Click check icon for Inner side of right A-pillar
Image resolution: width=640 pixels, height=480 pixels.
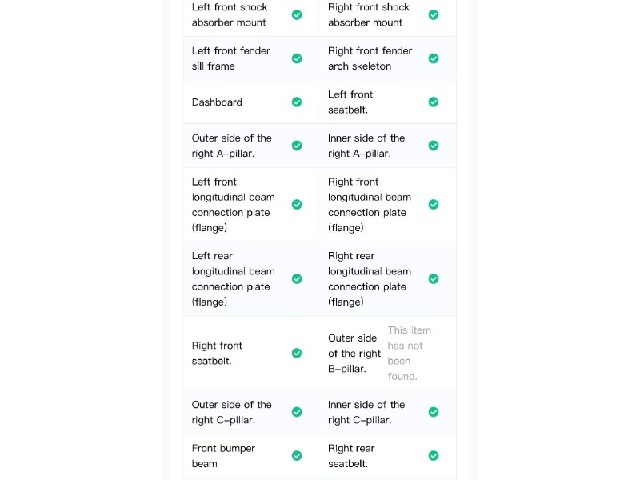(433, 146)
